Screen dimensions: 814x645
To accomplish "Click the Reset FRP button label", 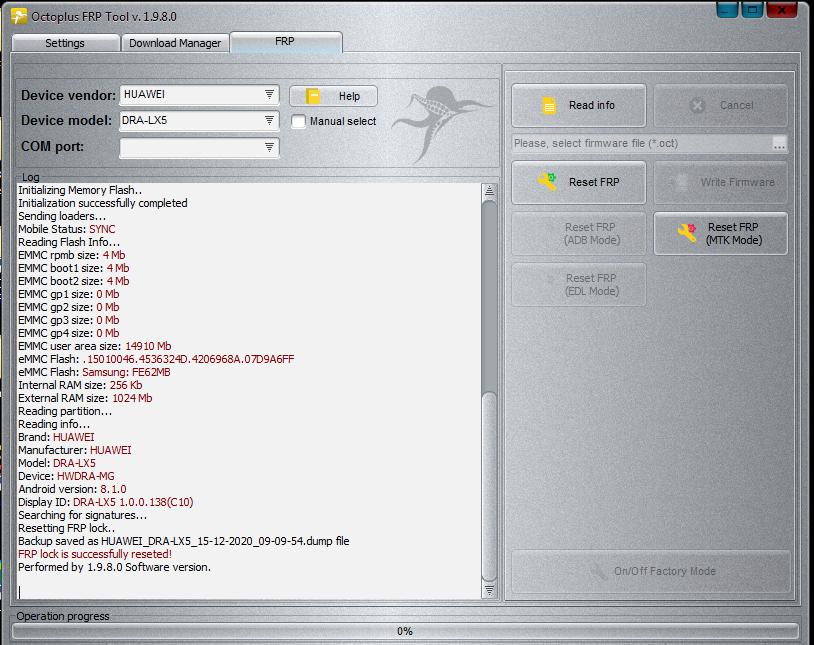I will tap(594, 182).
